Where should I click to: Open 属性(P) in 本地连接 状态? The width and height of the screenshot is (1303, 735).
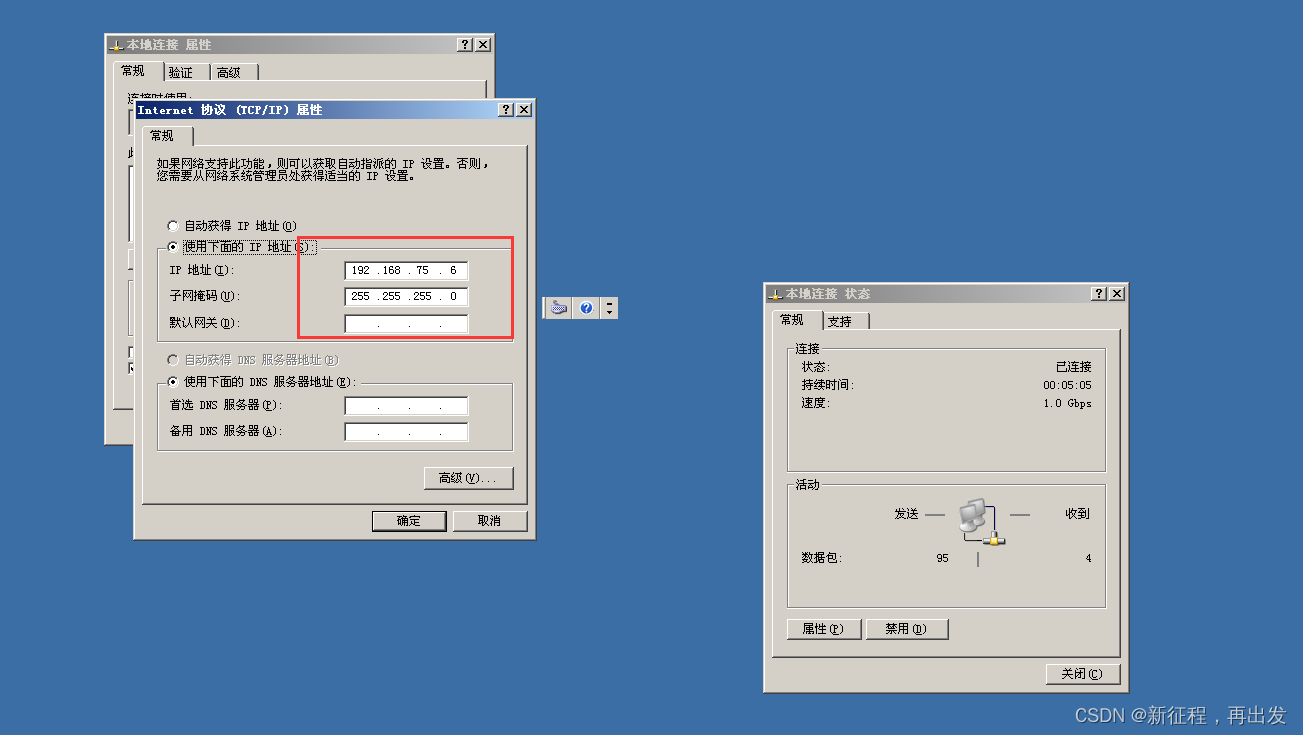[x=824, y=629]
